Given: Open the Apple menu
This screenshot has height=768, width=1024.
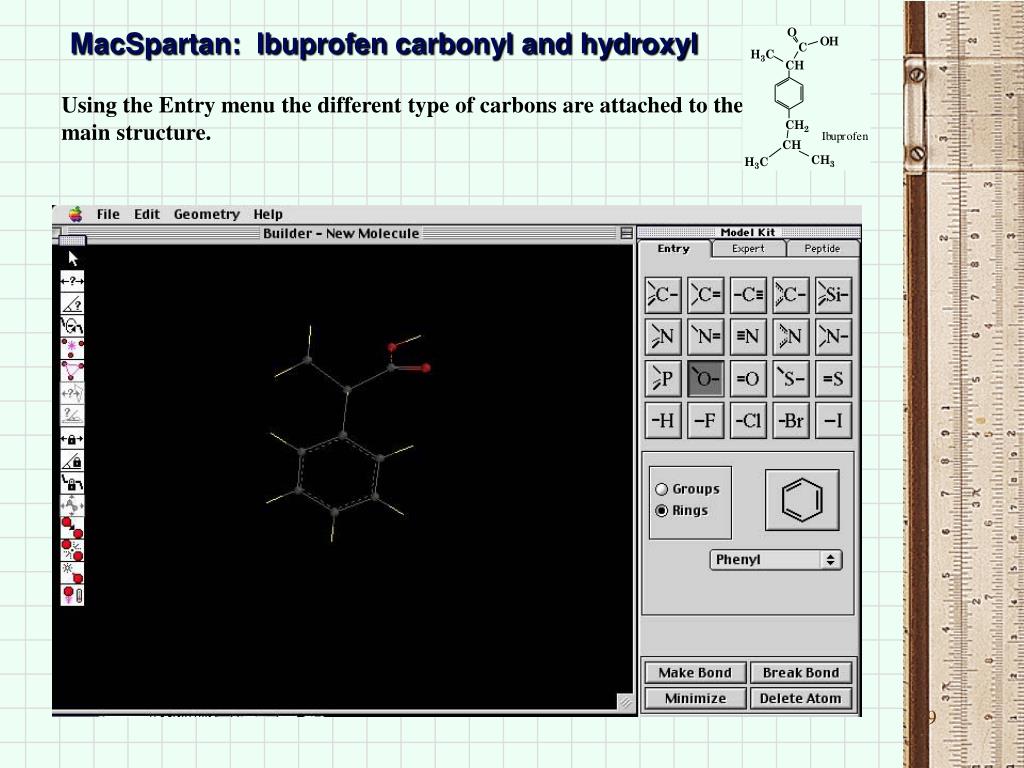Looking at the screenshot, I should coord(76,214).
